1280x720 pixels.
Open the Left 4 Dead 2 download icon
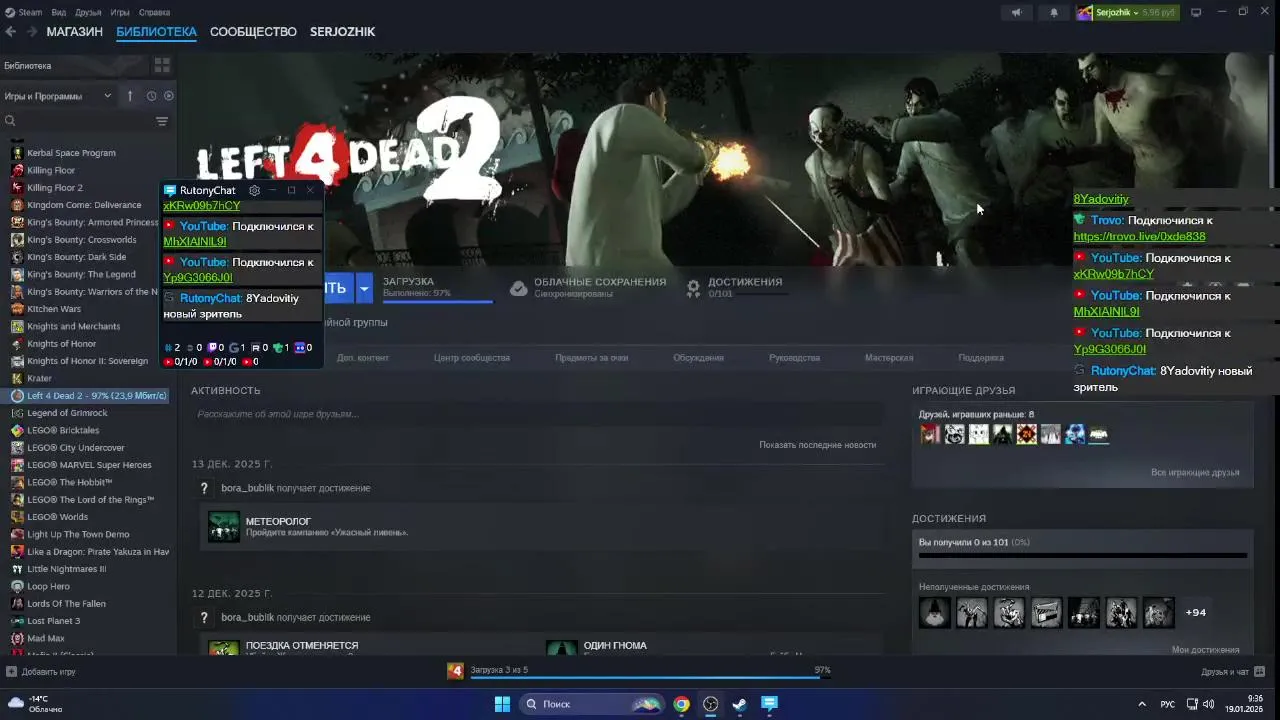[x=456, y=670]
